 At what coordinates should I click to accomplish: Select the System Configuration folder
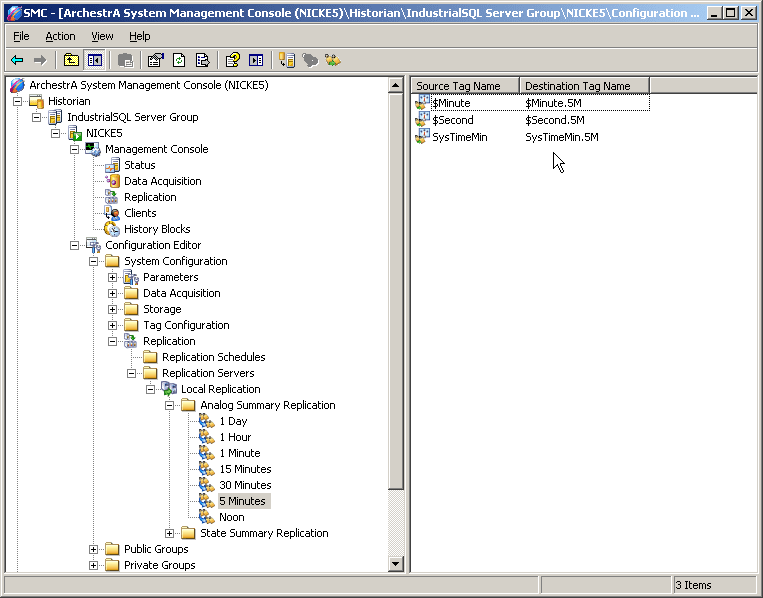tap(176, 261)
